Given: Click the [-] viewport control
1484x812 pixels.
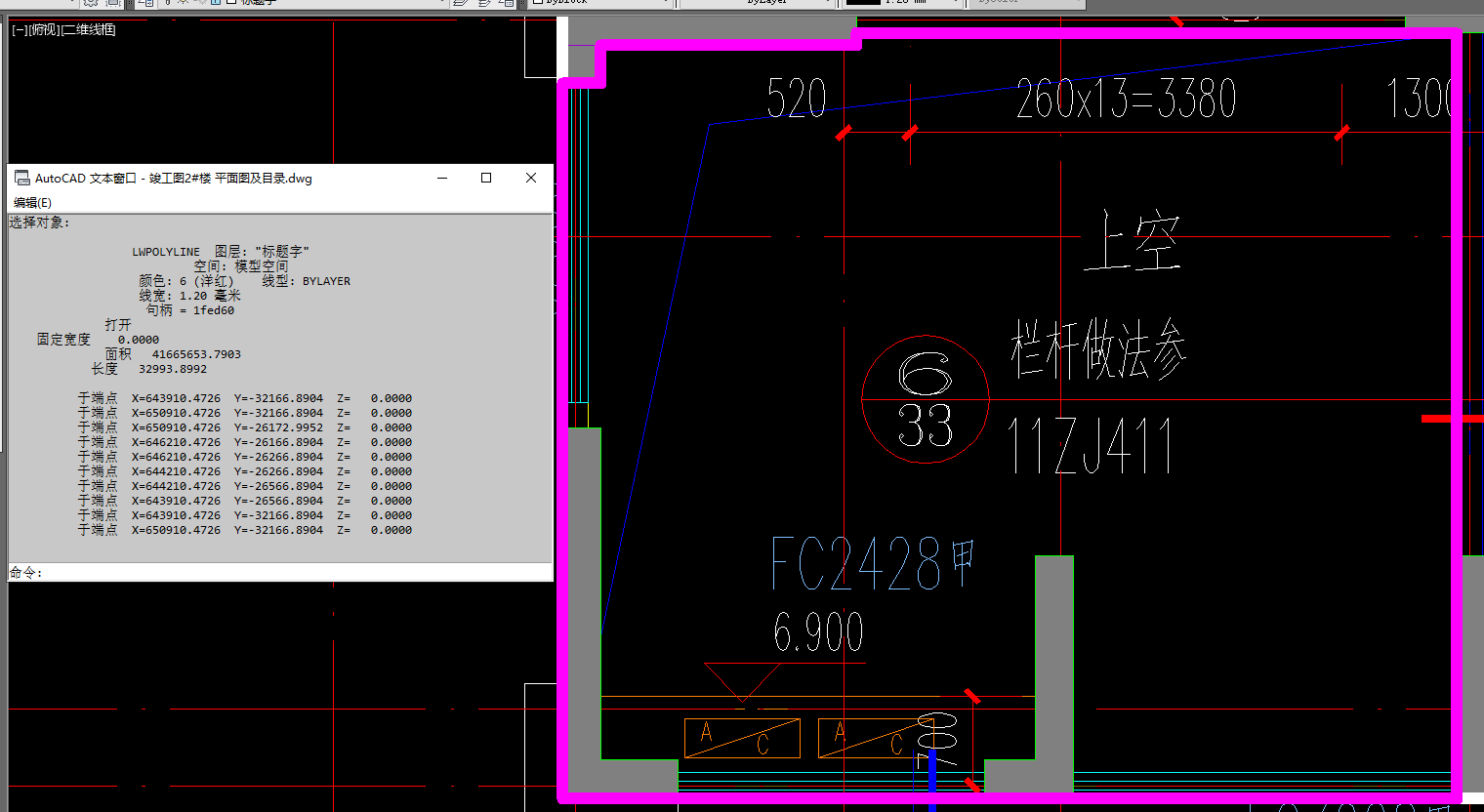Looking at the screenshot, I should point(19,30).
